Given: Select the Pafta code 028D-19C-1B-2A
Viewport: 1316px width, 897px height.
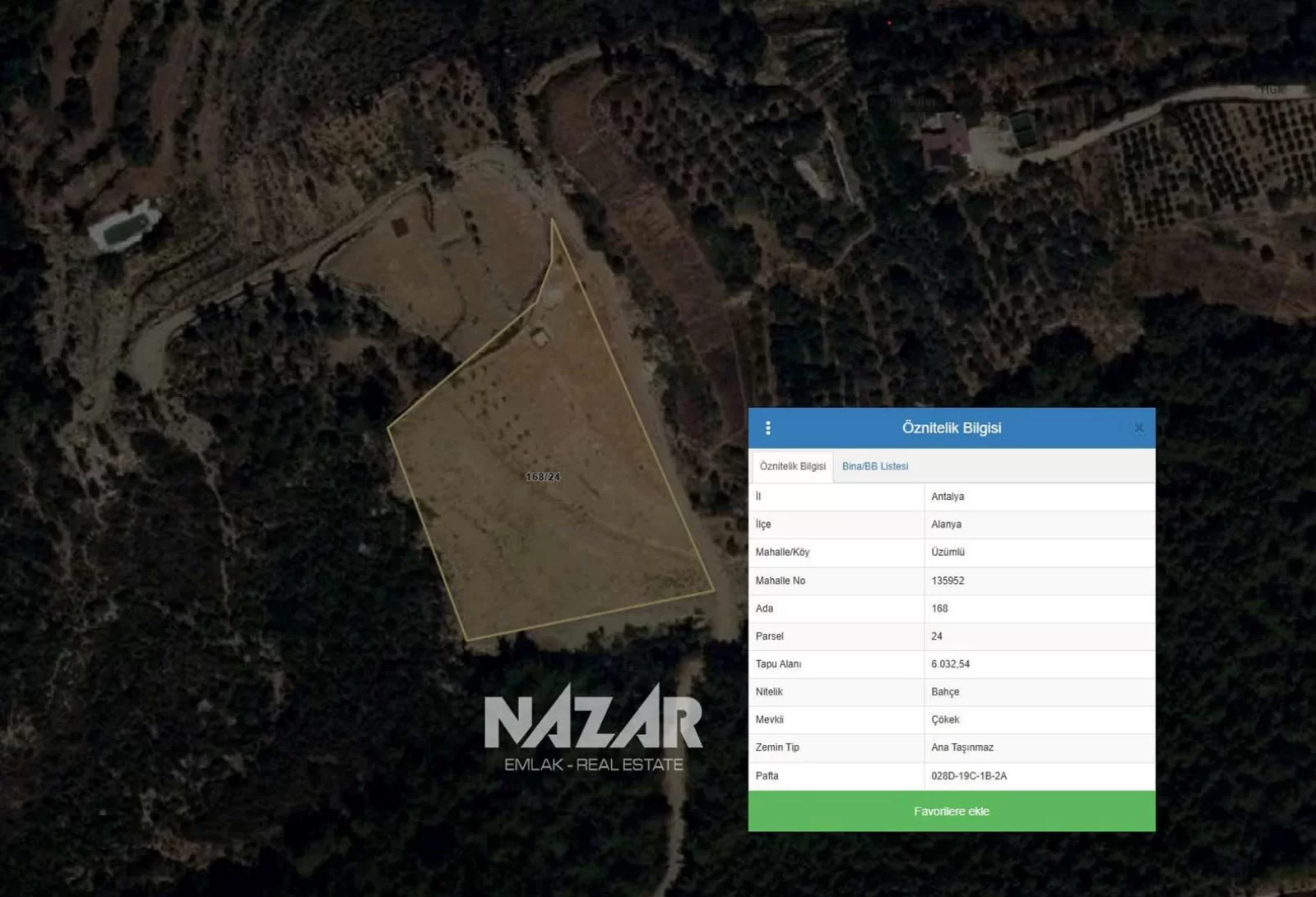Looking at the screenshot, I should click(x=969, y=776).
